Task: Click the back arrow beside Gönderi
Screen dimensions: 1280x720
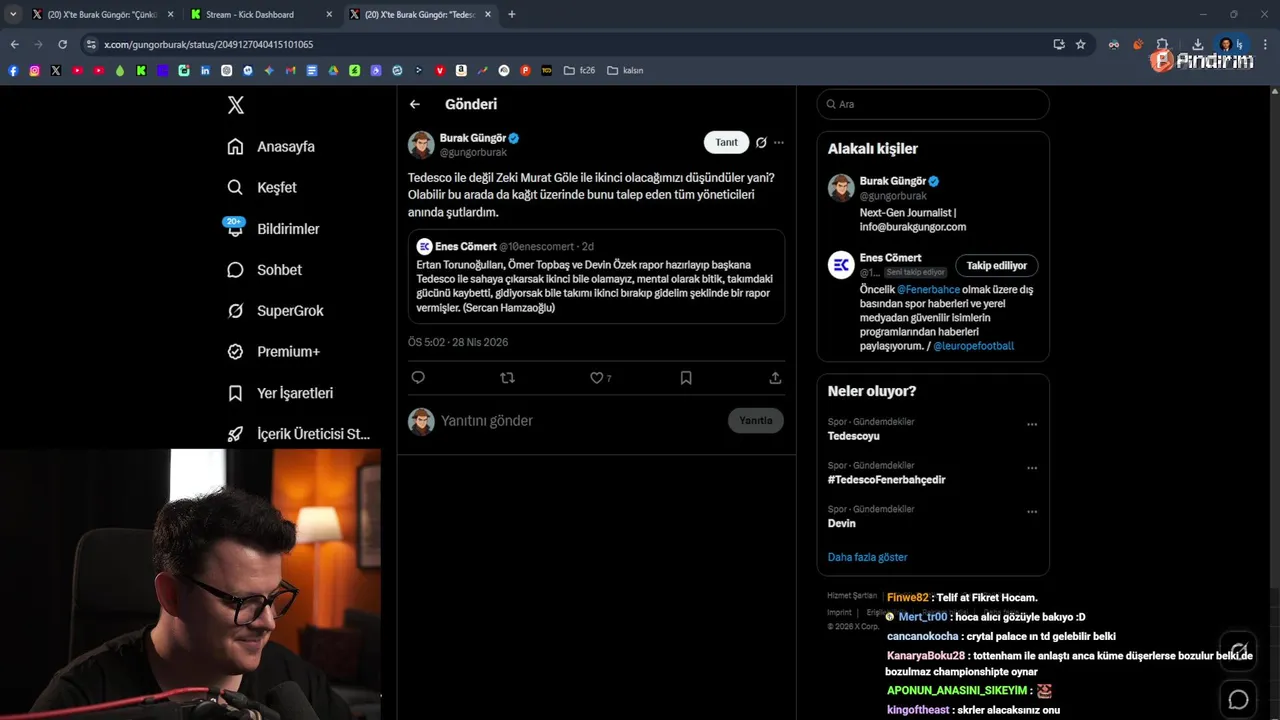Action: 415,104
